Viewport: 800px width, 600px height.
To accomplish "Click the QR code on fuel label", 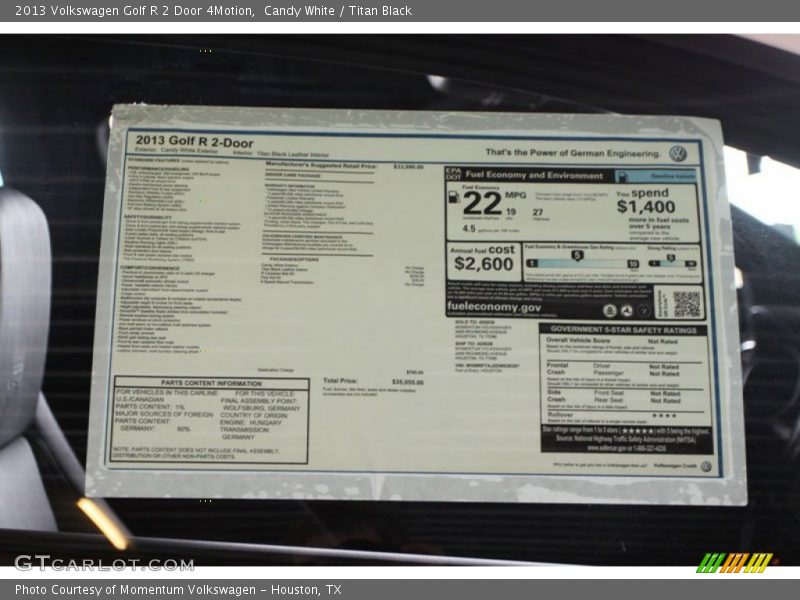I will click(686, 304).
